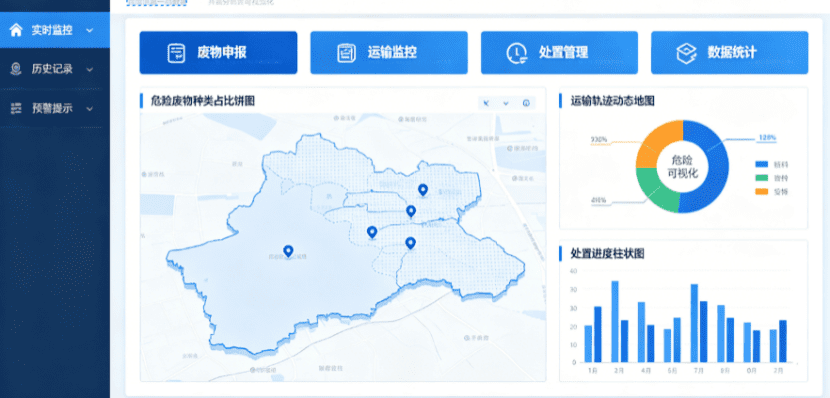This screenshot has width=830, height=398.
Task: Select the map pin in the large southwestern region
Action: pyautogui.click(x=288, y=251)
